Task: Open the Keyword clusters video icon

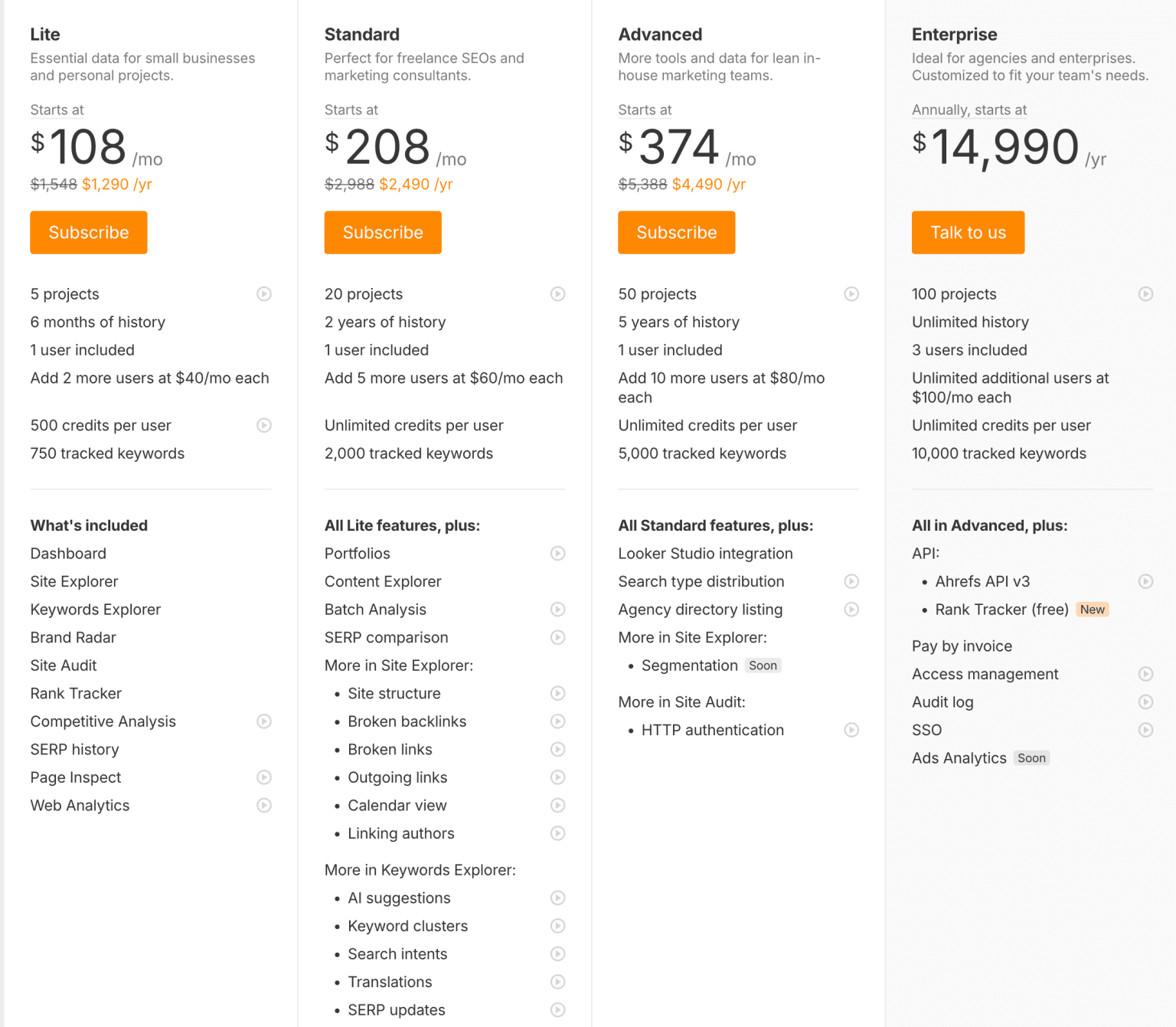Action: pos(558,926)
